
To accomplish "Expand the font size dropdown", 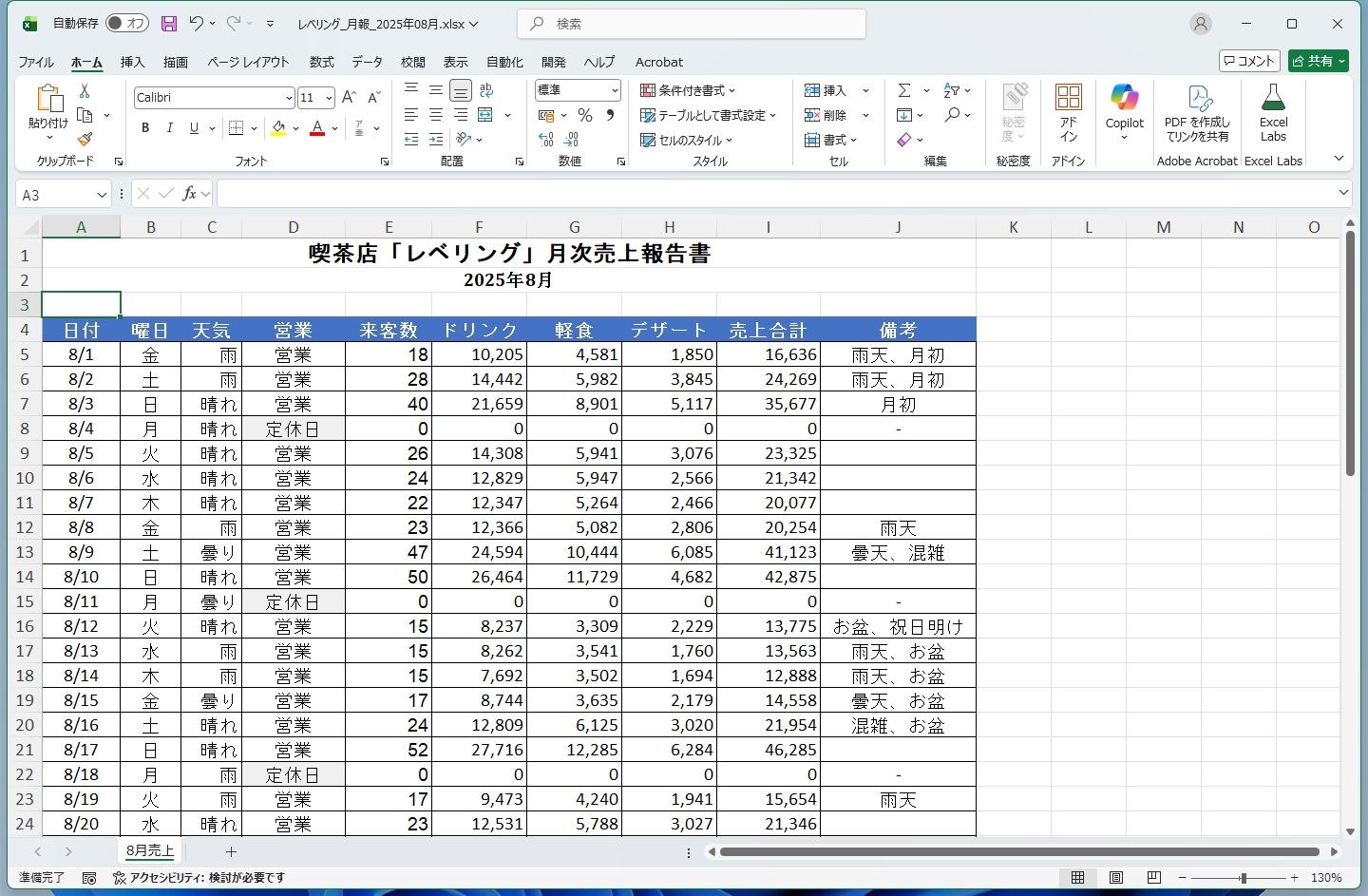I will point(328,98).
